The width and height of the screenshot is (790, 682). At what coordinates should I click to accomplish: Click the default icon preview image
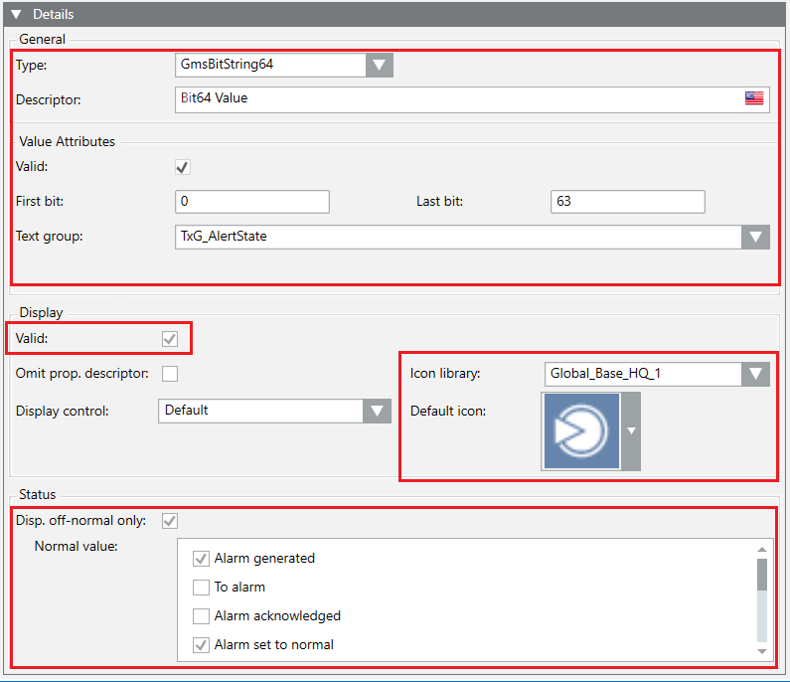click(581, 431)
